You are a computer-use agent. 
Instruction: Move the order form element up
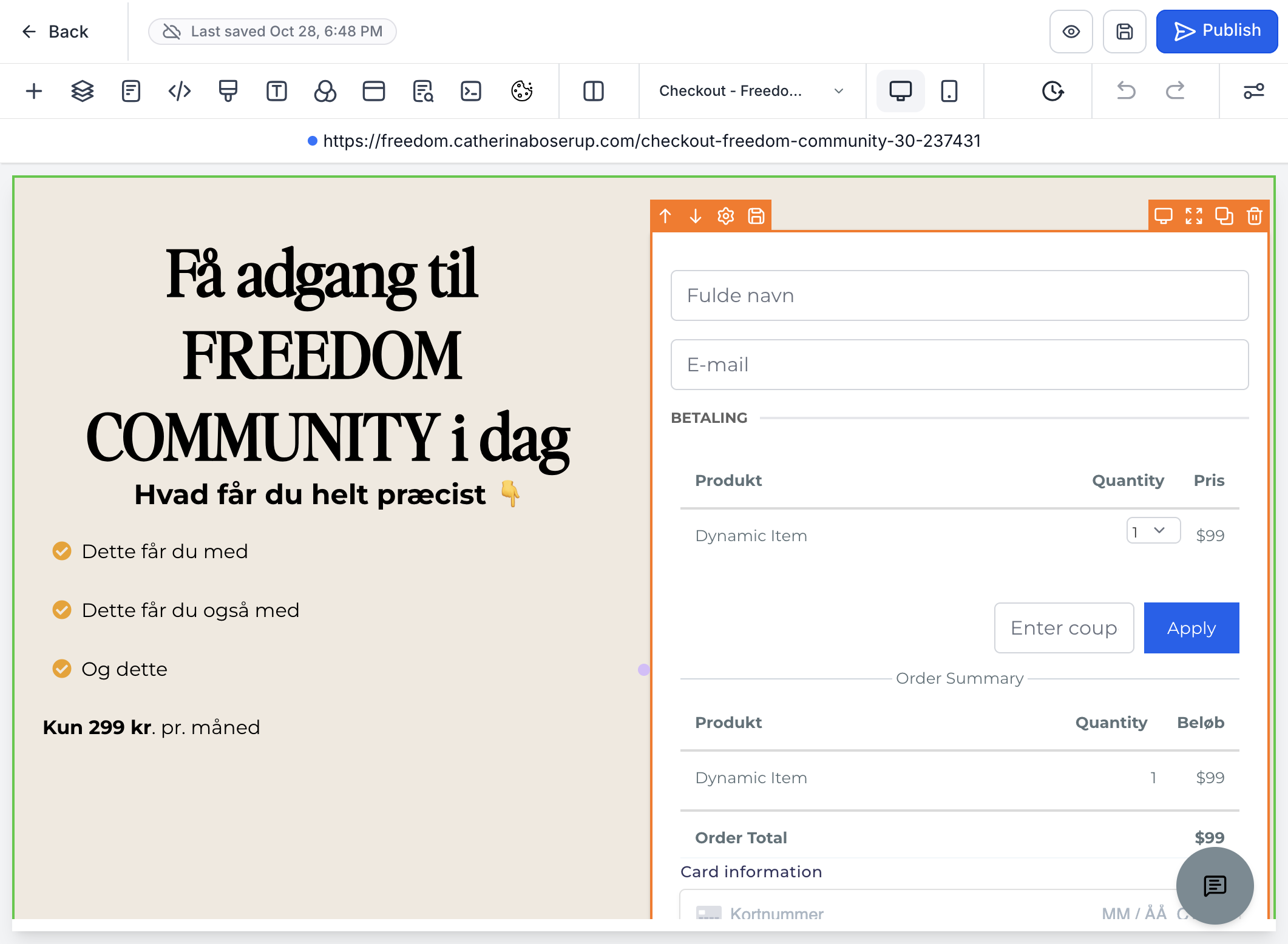[665, 216]
